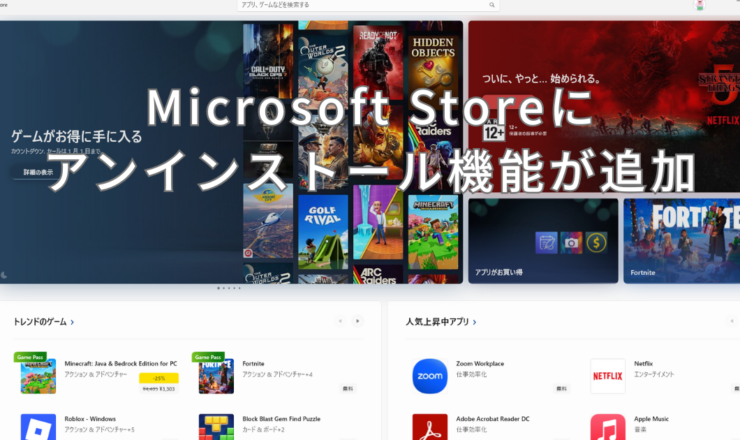Open the Stranger Things Netflix banner
The image size is (740, 440).
click(x=604, y=106)
